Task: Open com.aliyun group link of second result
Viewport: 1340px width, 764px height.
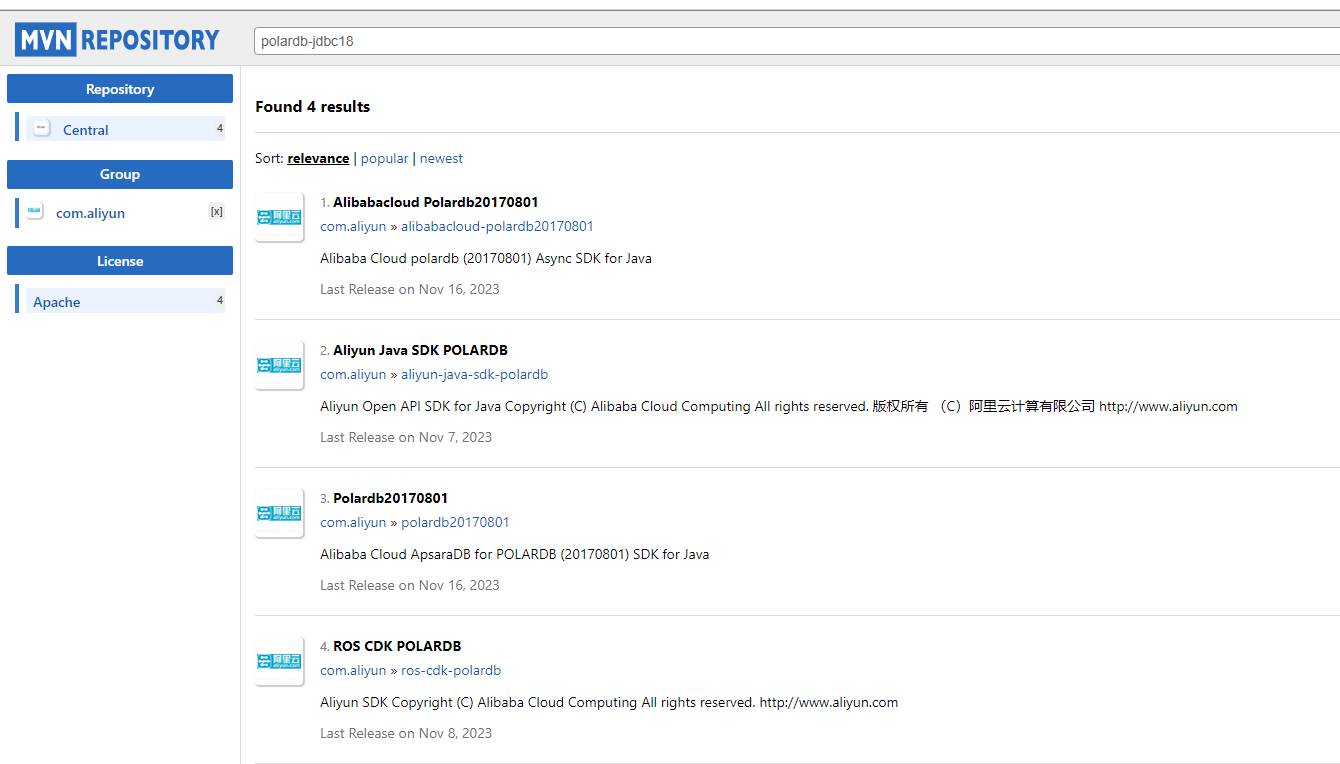Action: pyautogui.click(x=353, y=374)
